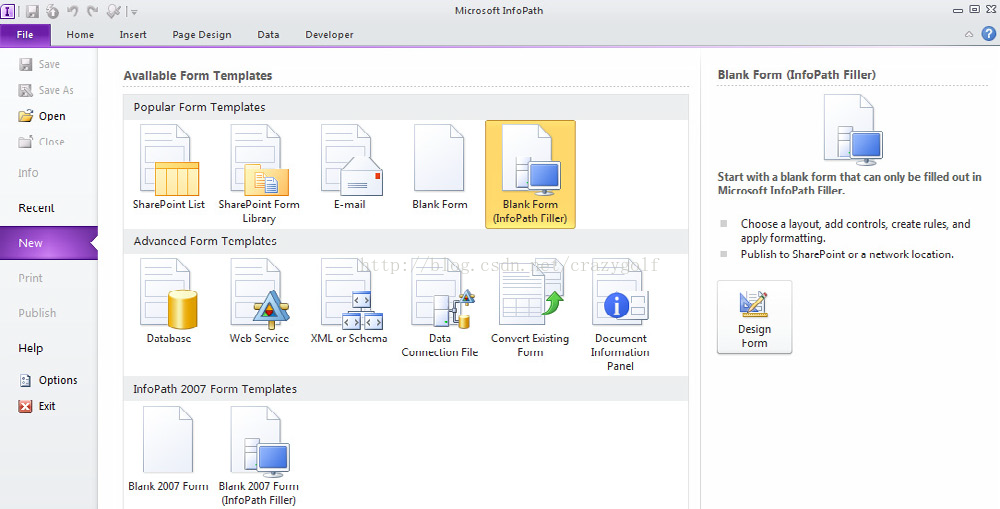Pick the XML or Schema template
This screenshot has width=1000, height=509.
click(349, 301)
